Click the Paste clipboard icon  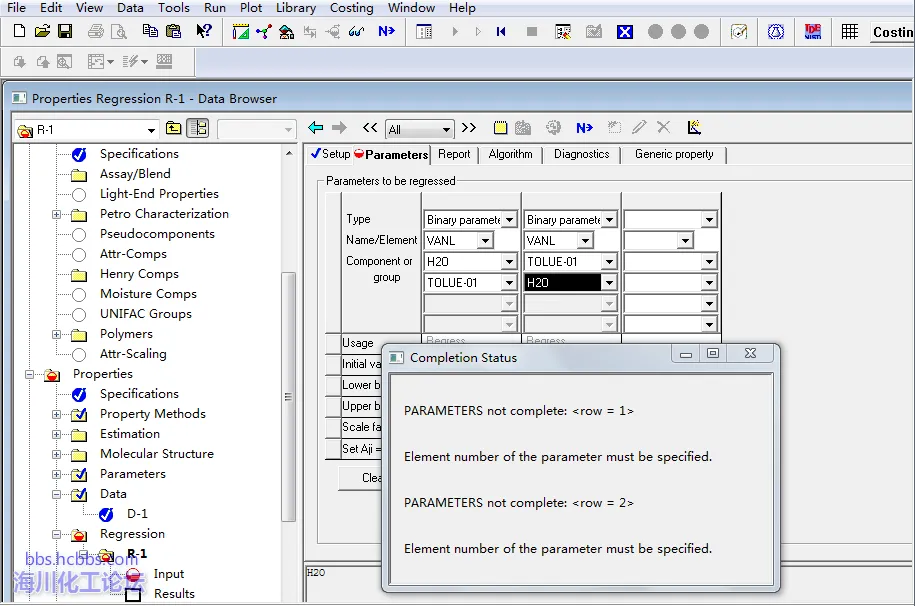[173, 32]
